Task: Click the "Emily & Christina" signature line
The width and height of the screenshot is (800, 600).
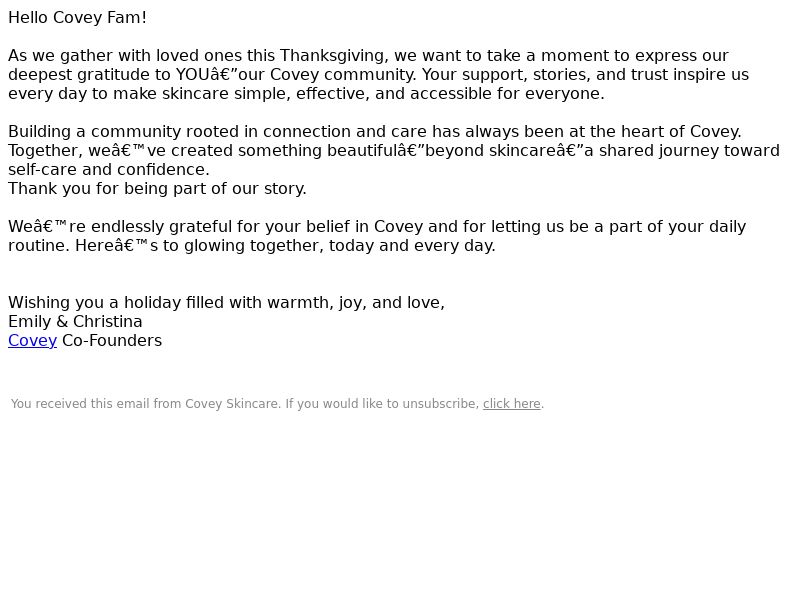Action: pos(75,322)
